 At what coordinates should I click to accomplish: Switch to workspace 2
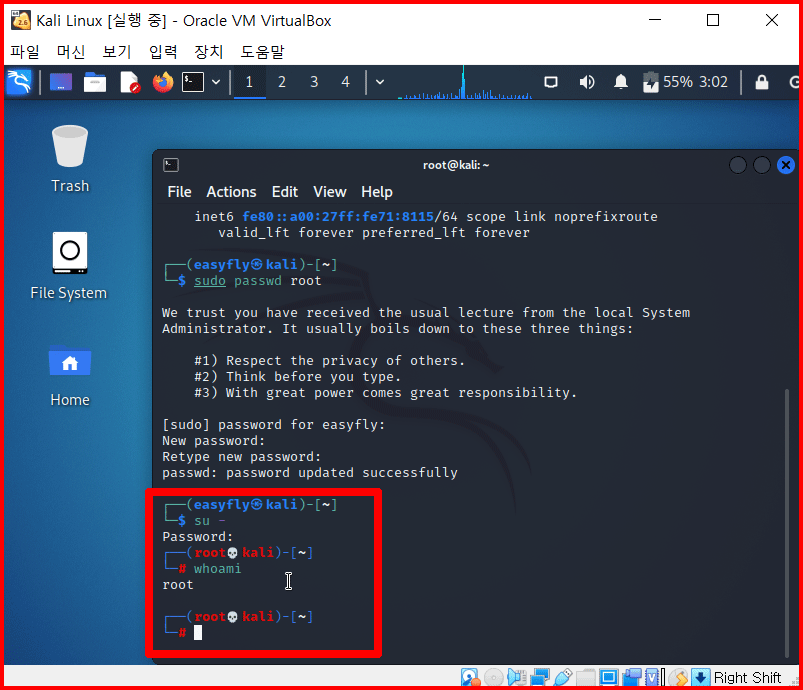(x=282, y=82)
